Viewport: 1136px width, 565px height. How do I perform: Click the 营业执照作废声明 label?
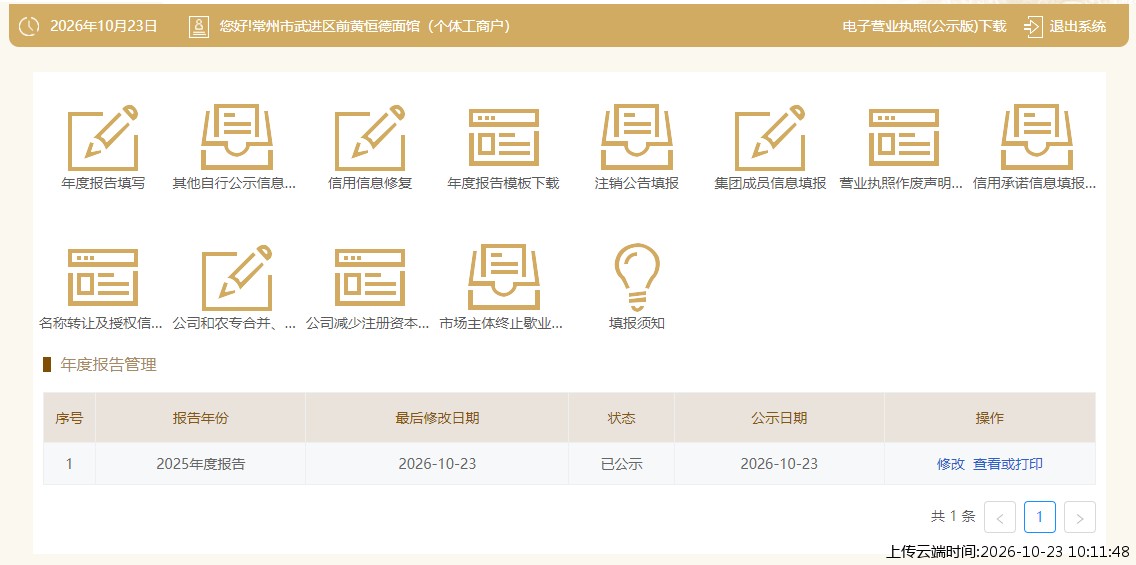click(901, 183)
